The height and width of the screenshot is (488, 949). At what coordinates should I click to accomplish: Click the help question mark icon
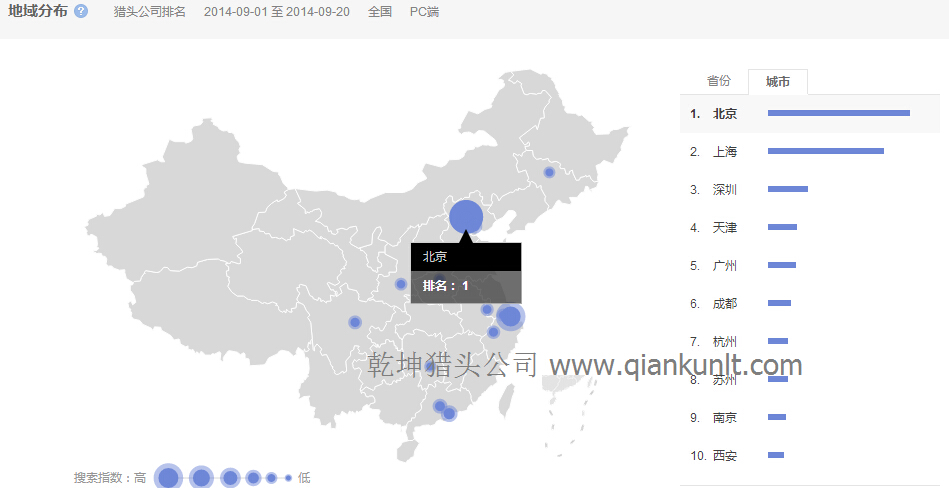pyautogui.click(x=81, y=12)
